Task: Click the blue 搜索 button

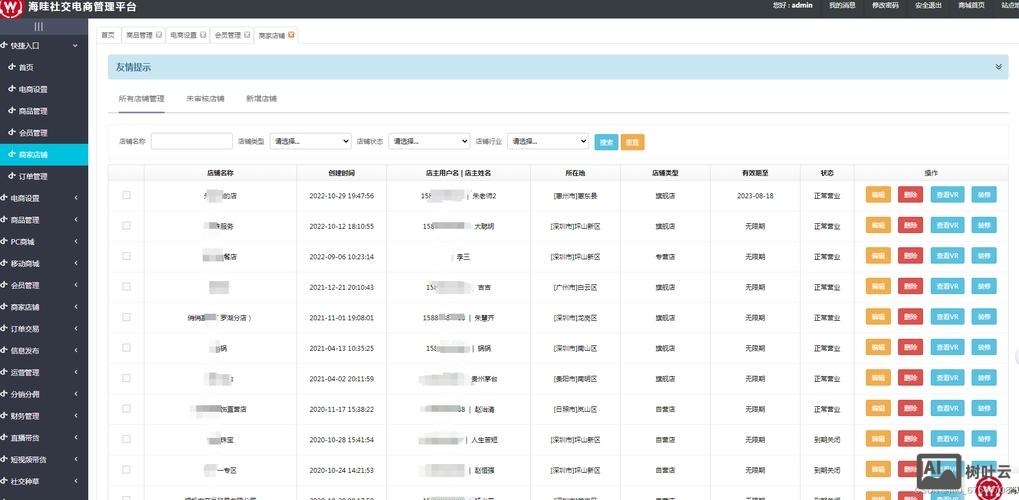Action: [x=606, y=142]
